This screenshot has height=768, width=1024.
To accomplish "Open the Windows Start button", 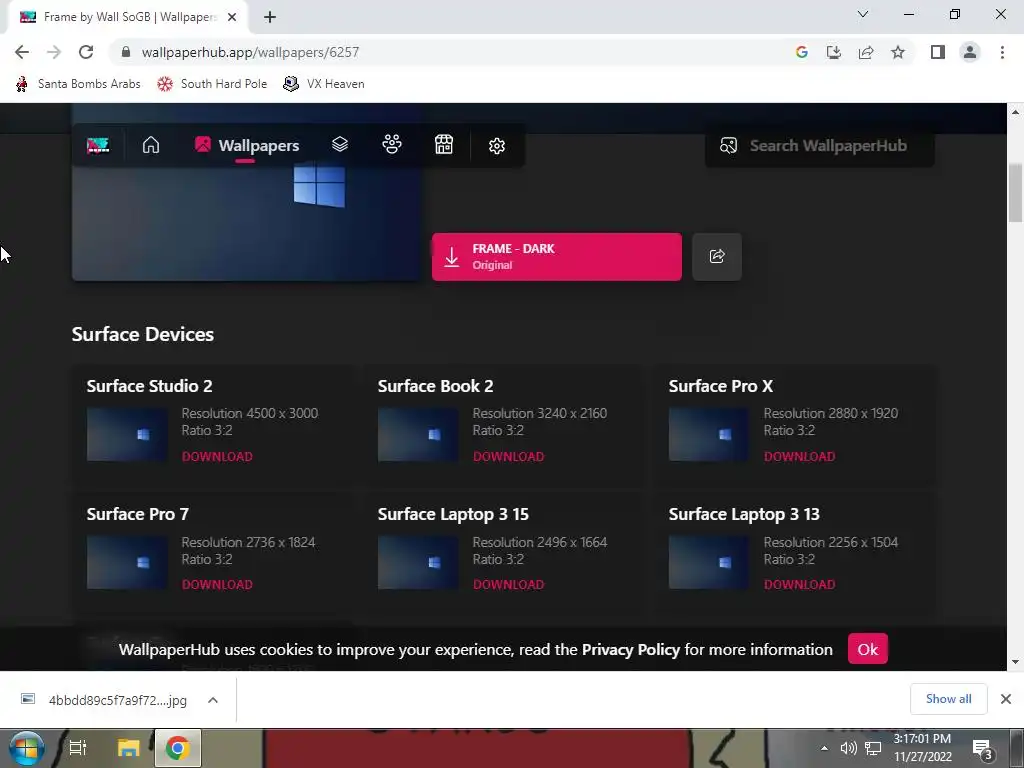I will (26, 748).
